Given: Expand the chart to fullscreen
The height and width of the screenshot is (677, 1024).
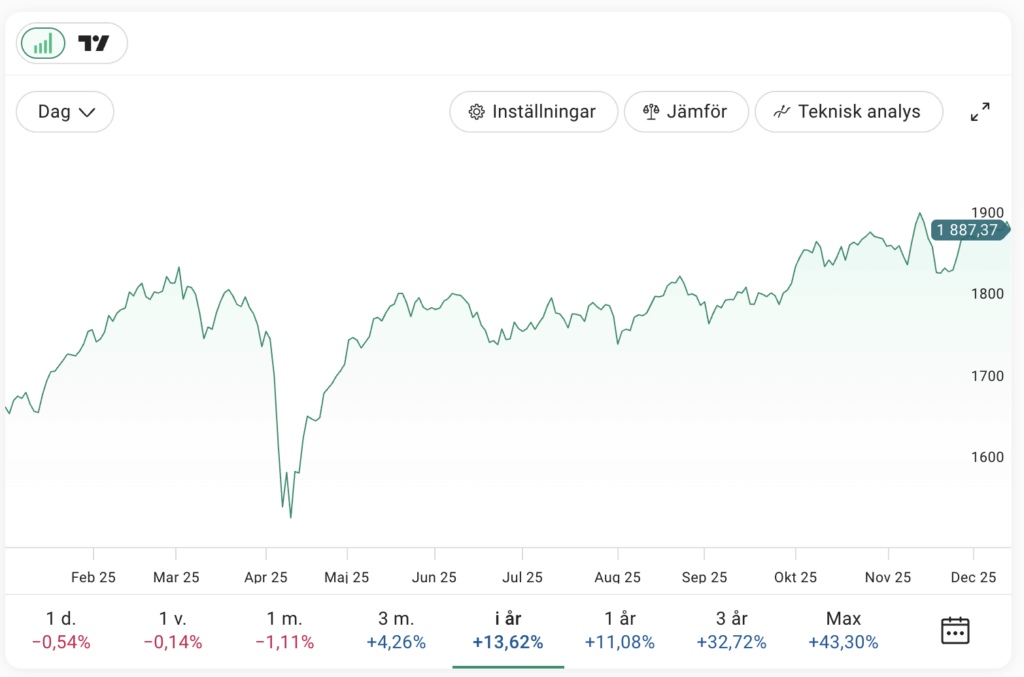Looking at the screenshot, I should (980, 112).
